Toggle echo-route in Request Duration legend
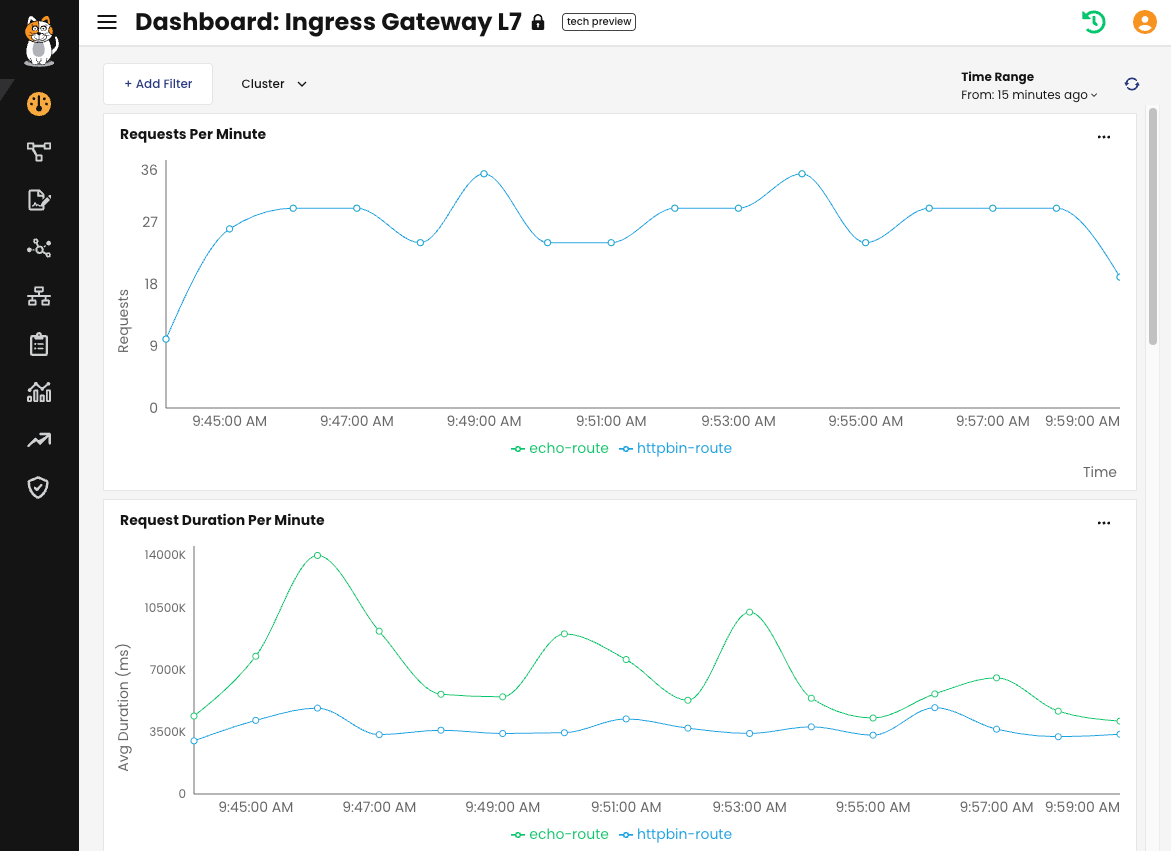Image resolution: width=1171 pixels, height=851 pixels. [x=568, y=834]
